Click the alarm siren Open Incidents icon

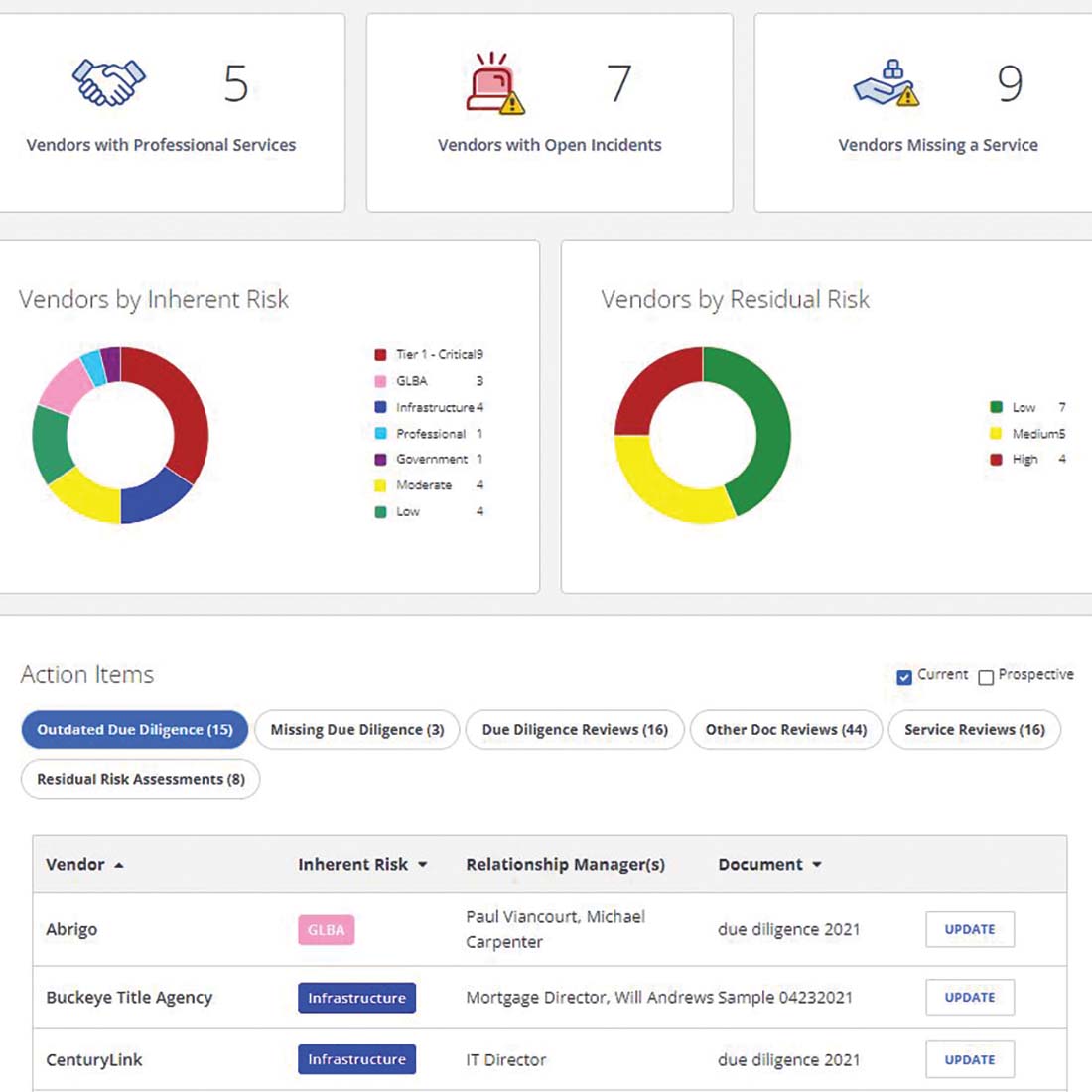495,84
